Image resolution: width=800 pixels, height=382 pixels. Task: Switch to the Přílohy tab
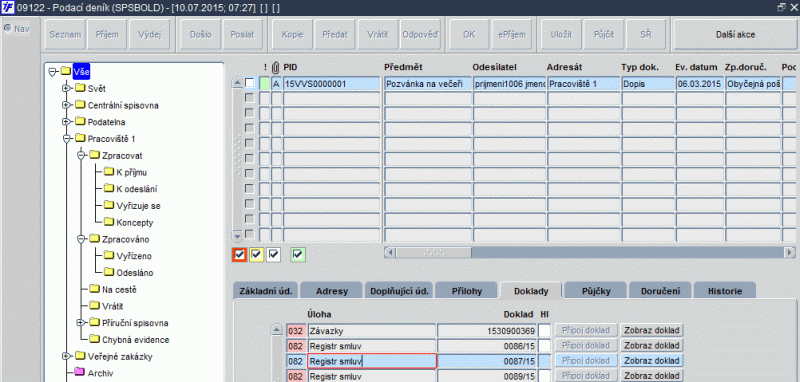(466, 291)
